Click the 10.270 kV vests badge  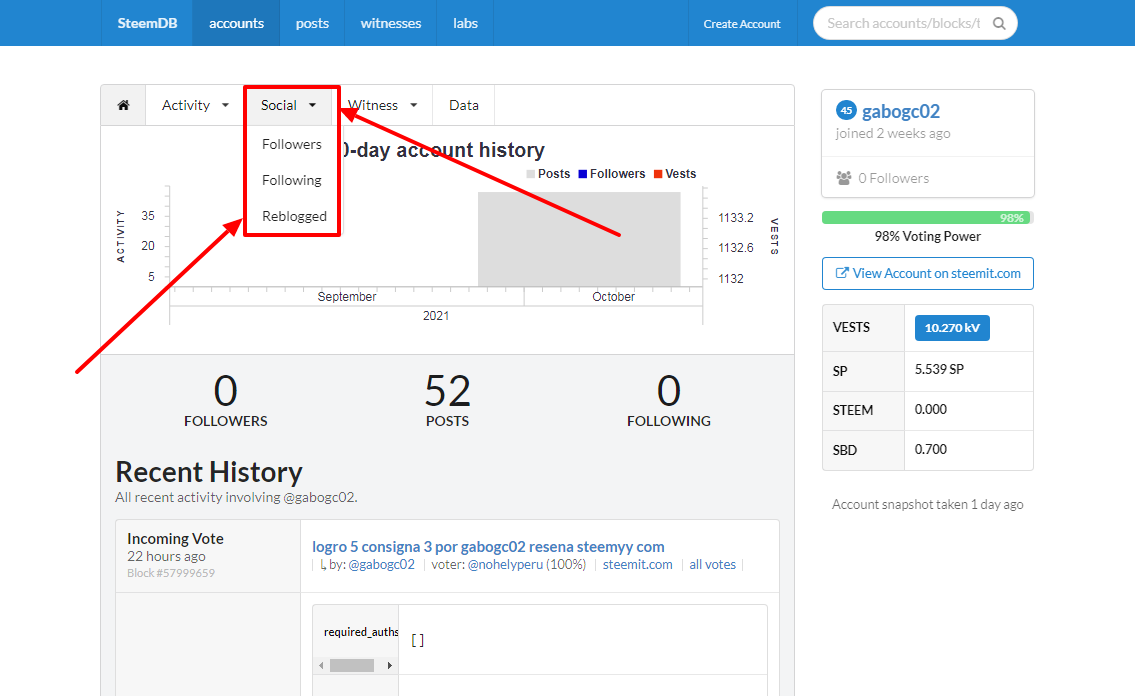coord(952,328)
